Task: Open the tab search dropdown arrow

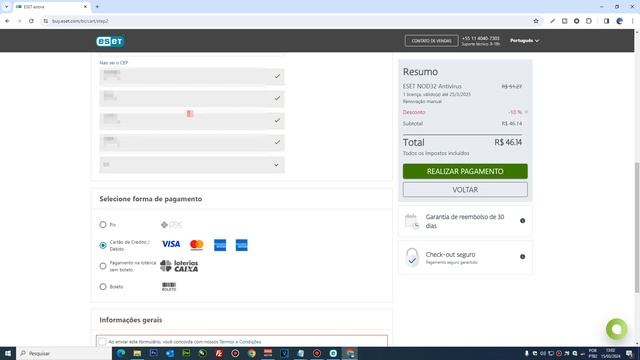Action: coord(6,7)
